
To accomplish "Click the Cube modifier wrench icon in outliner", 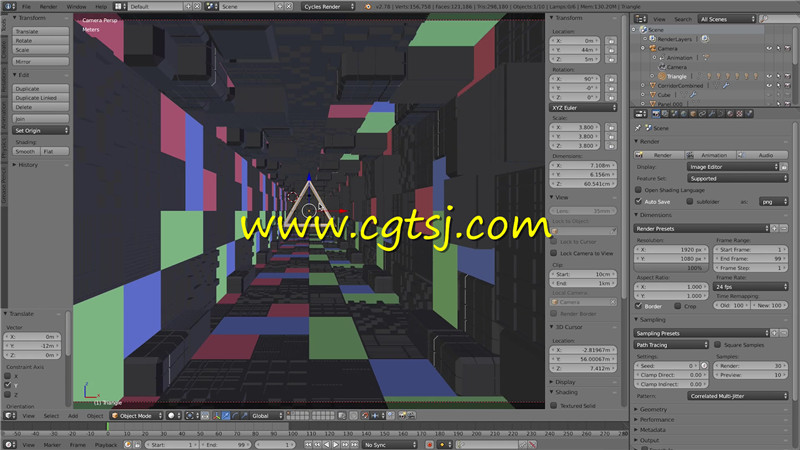I will click(x=693, y=95).
